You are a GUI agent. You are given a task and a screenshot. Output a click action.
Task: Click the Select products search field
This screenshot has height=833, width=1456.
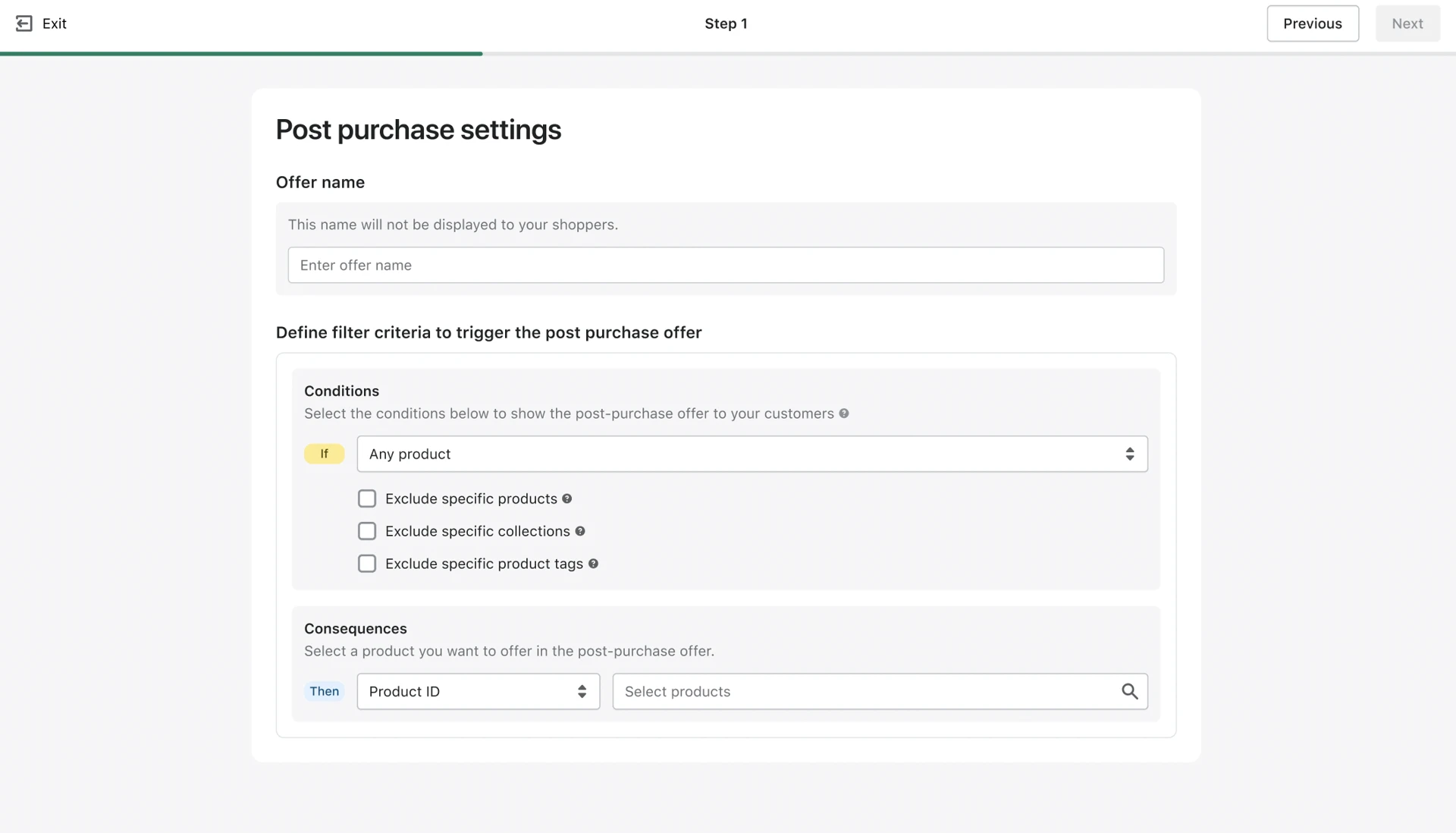tap(880, 691)
